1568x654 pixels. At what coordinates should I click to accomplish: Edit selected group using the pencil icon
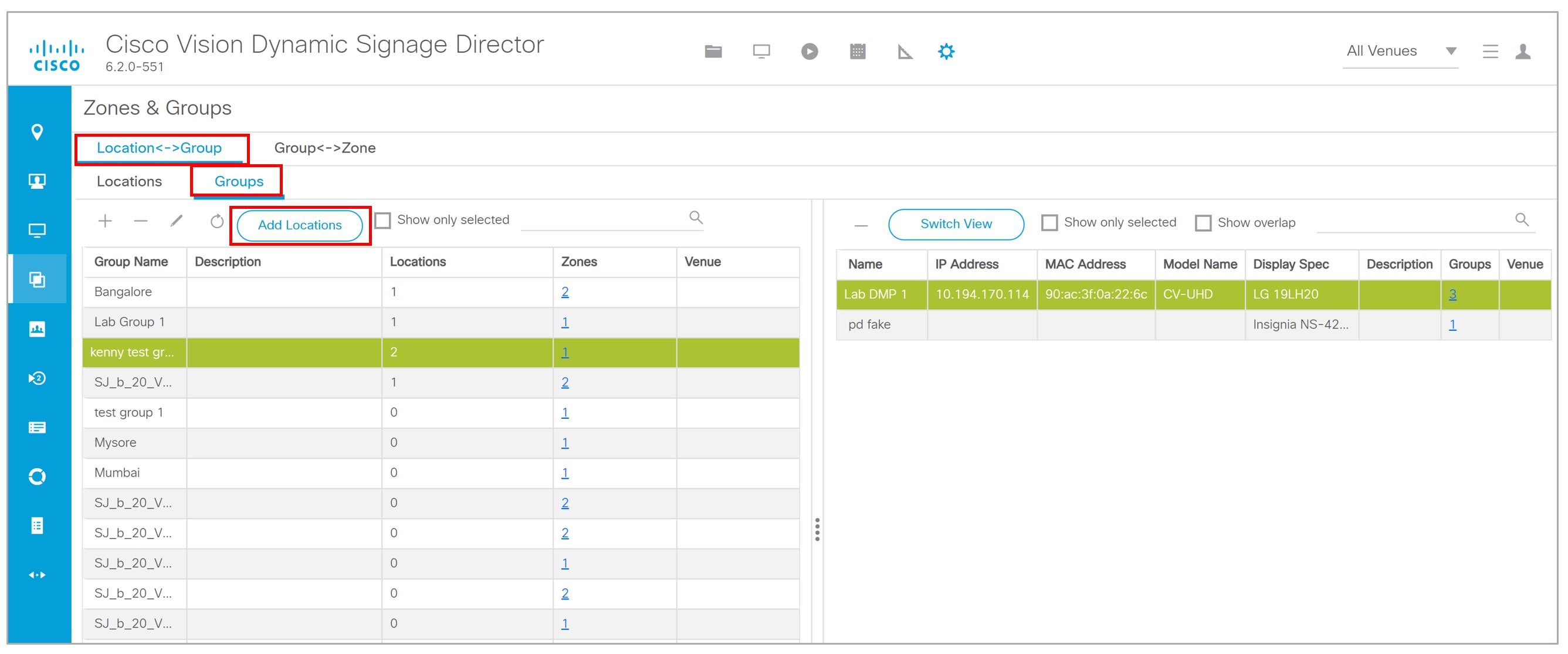coord(176,221)
